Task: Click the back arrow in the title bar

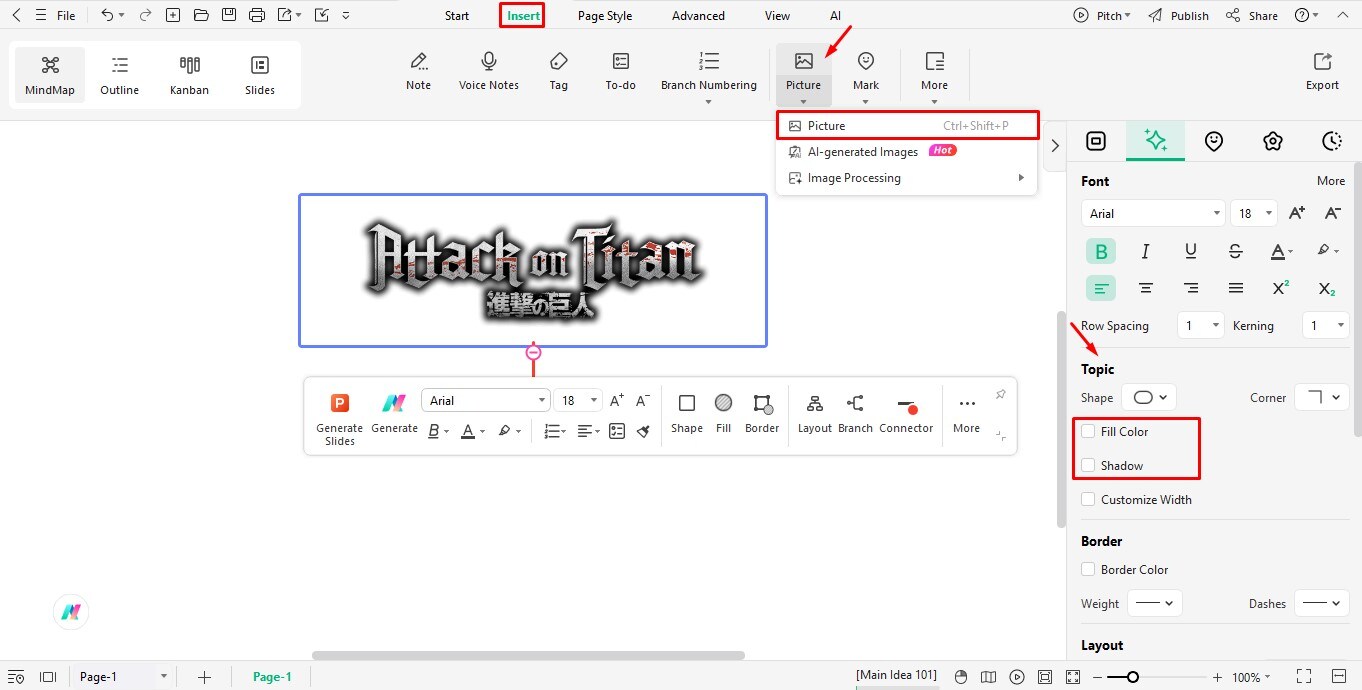Action: tap(16, 15)
